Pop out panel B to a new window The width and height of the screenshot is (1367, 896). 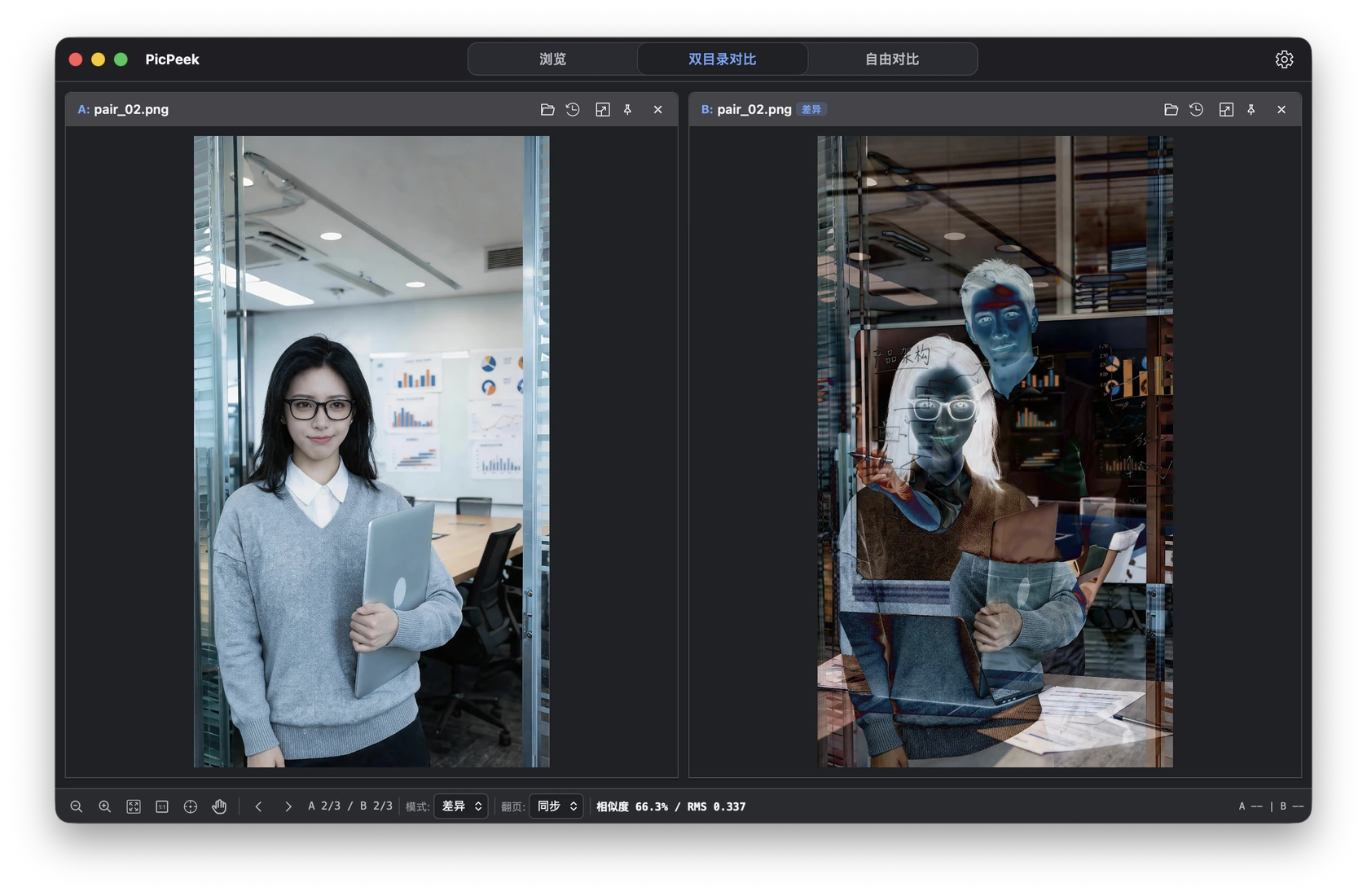1226,109
